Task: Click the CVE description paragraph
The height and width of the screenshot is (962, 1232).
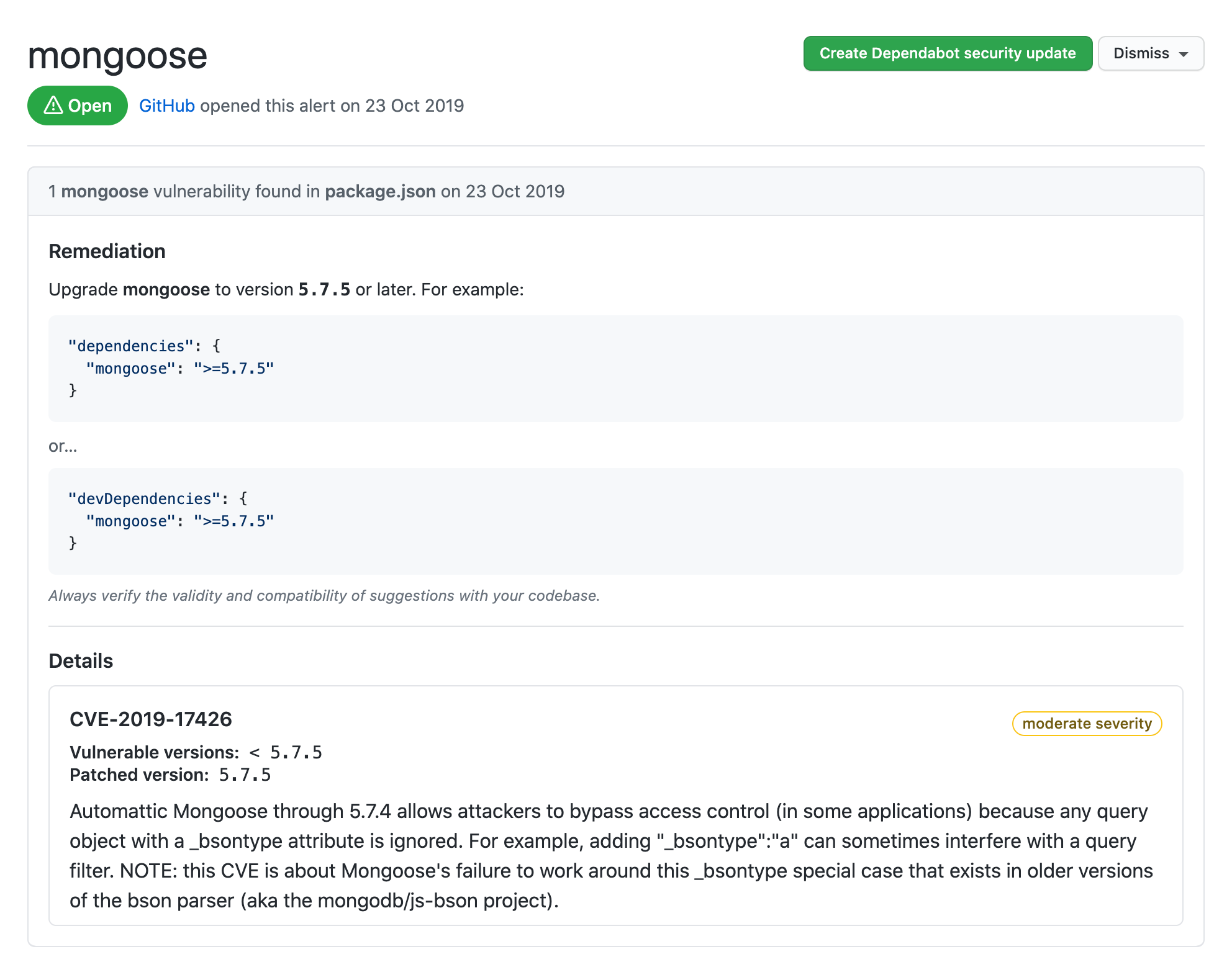Action: (x=611, y=855)
